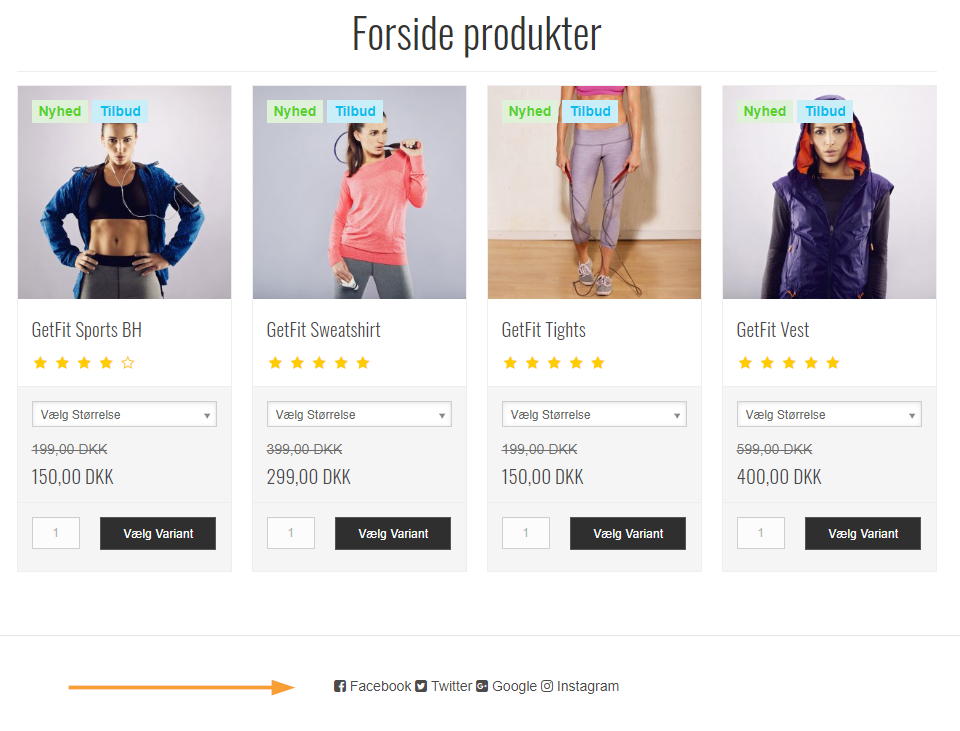The height and width of the screenshot is (731, 960).
Task: Click the third star under GetFit Vest
Action: coord(789,363)
